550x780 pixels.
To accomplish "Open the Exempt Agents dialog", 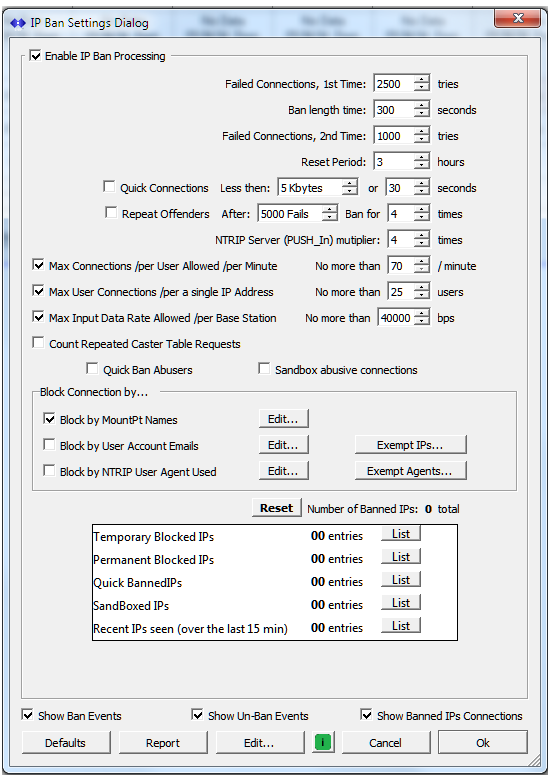I will 410,471.
